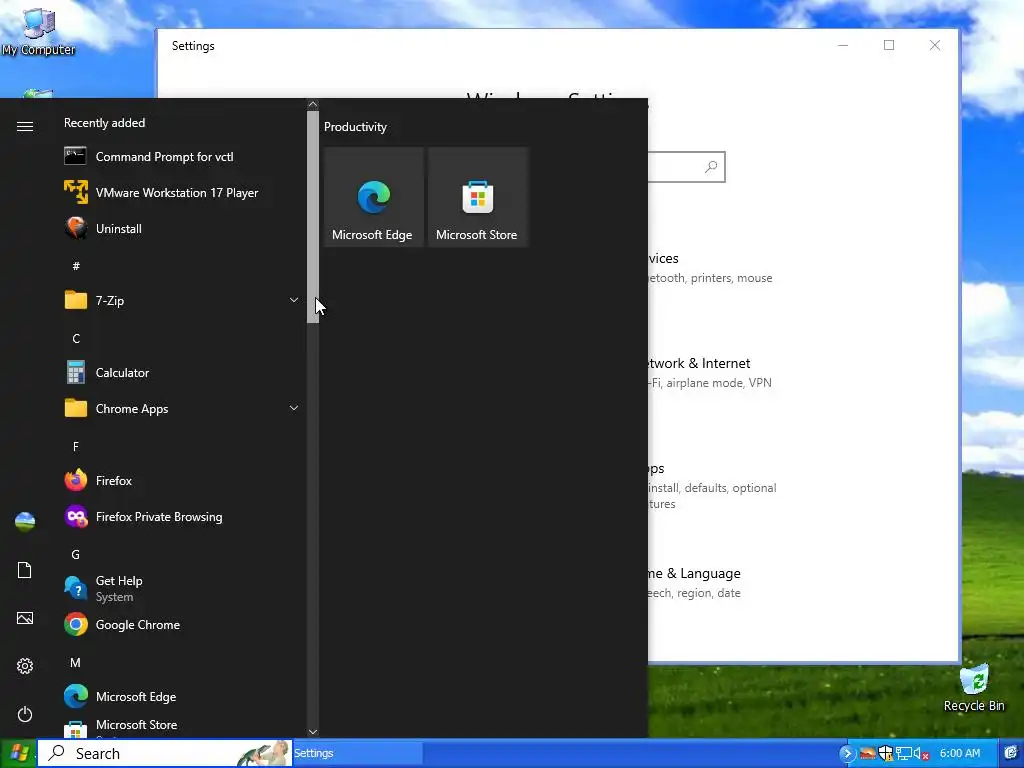
Task: Click the 6:00 AM clock
Action: point(960,754)
